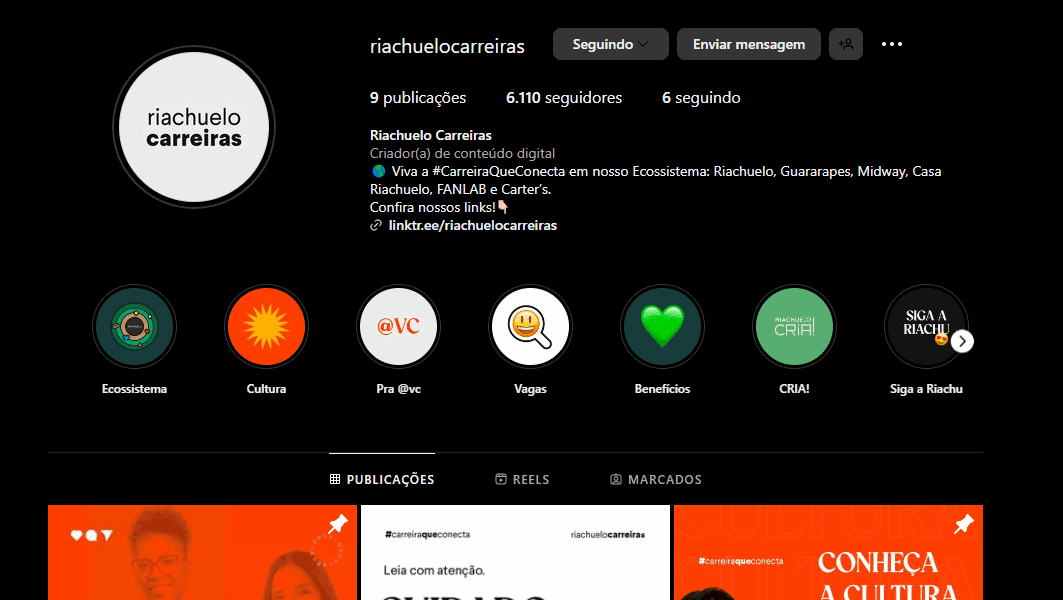
Task: Open the 6 seguindo list
Action: click(701, 97)
